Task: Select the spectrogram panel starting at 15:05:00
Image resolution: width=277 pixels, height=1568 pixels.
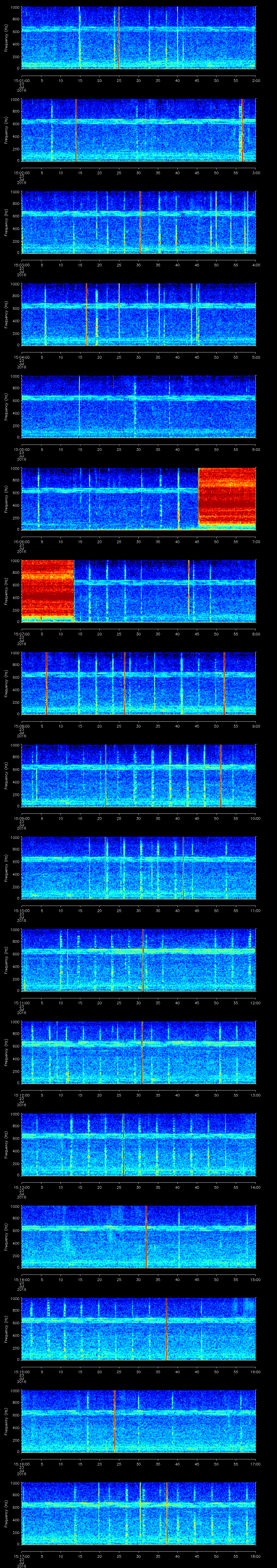Action: (138, 407)
